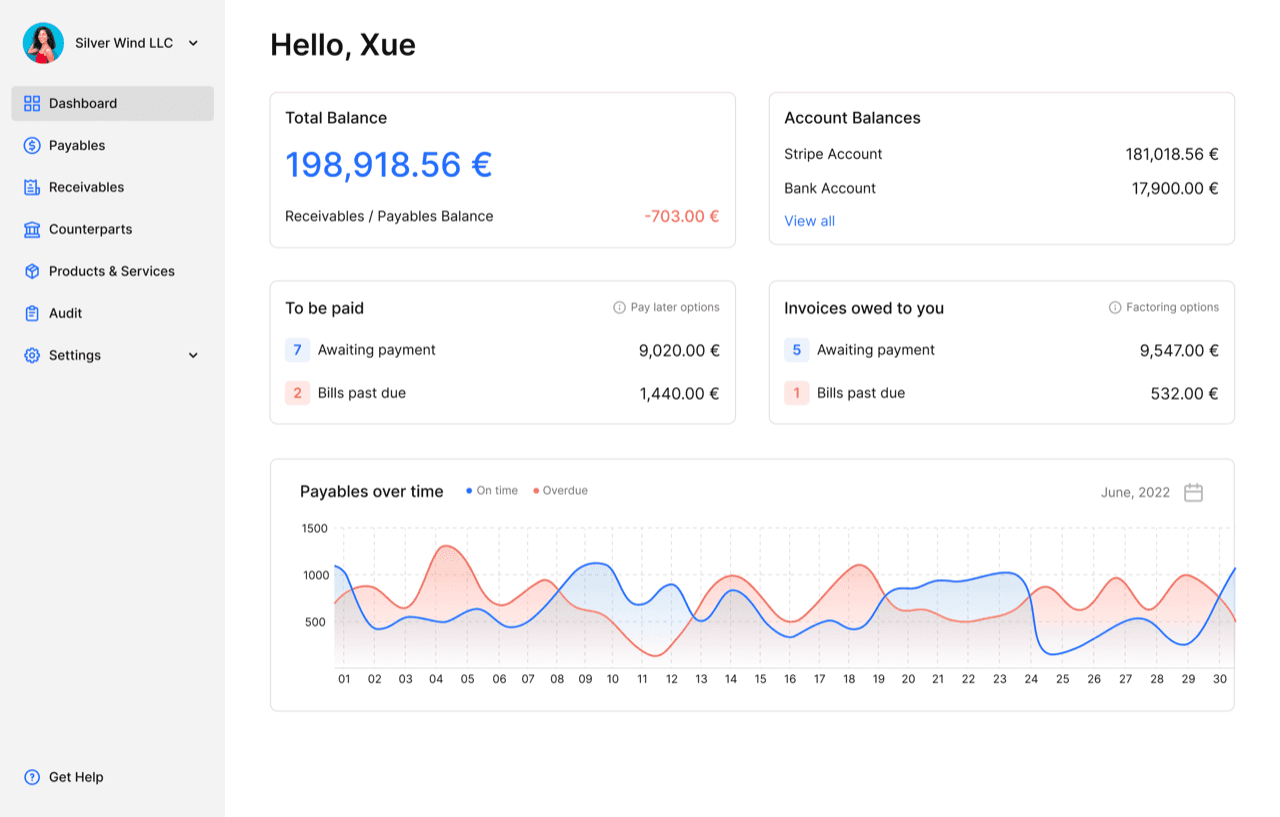Click the calendar icon next to June, 2022
The width and height of the screenshot is (1280, 817).
pos(1193,492)
